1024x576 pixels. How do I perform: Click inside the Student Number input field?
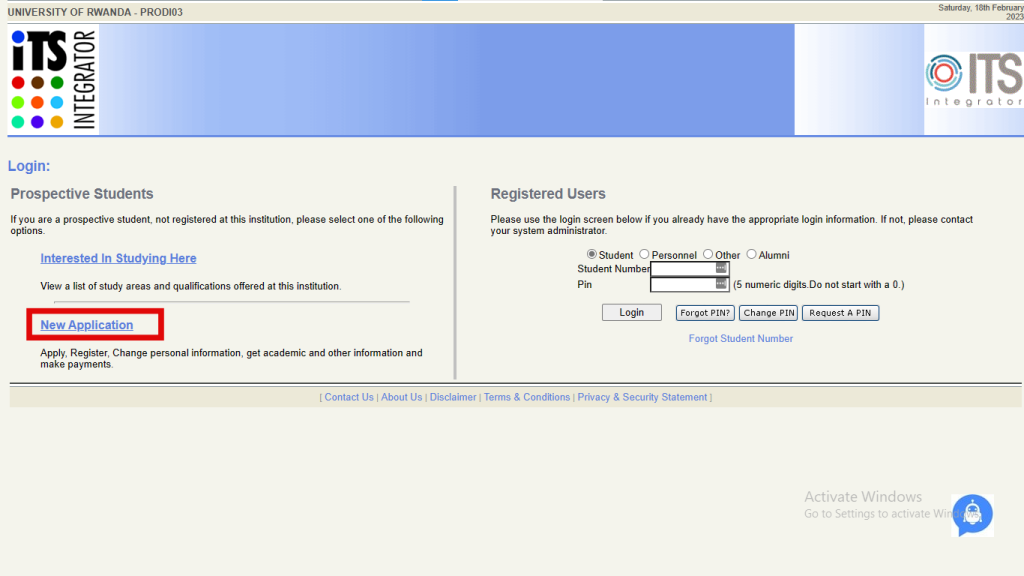(x=685, y=268)
